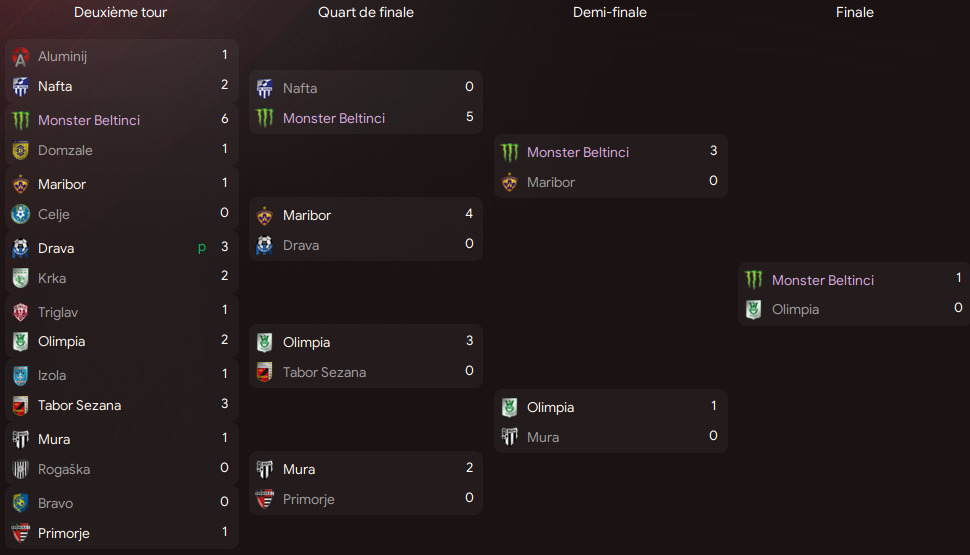The height and width of the screenshot is (555, 970).
Task: Open Mura team name in Demi-finale
Action: coord(543,437)
